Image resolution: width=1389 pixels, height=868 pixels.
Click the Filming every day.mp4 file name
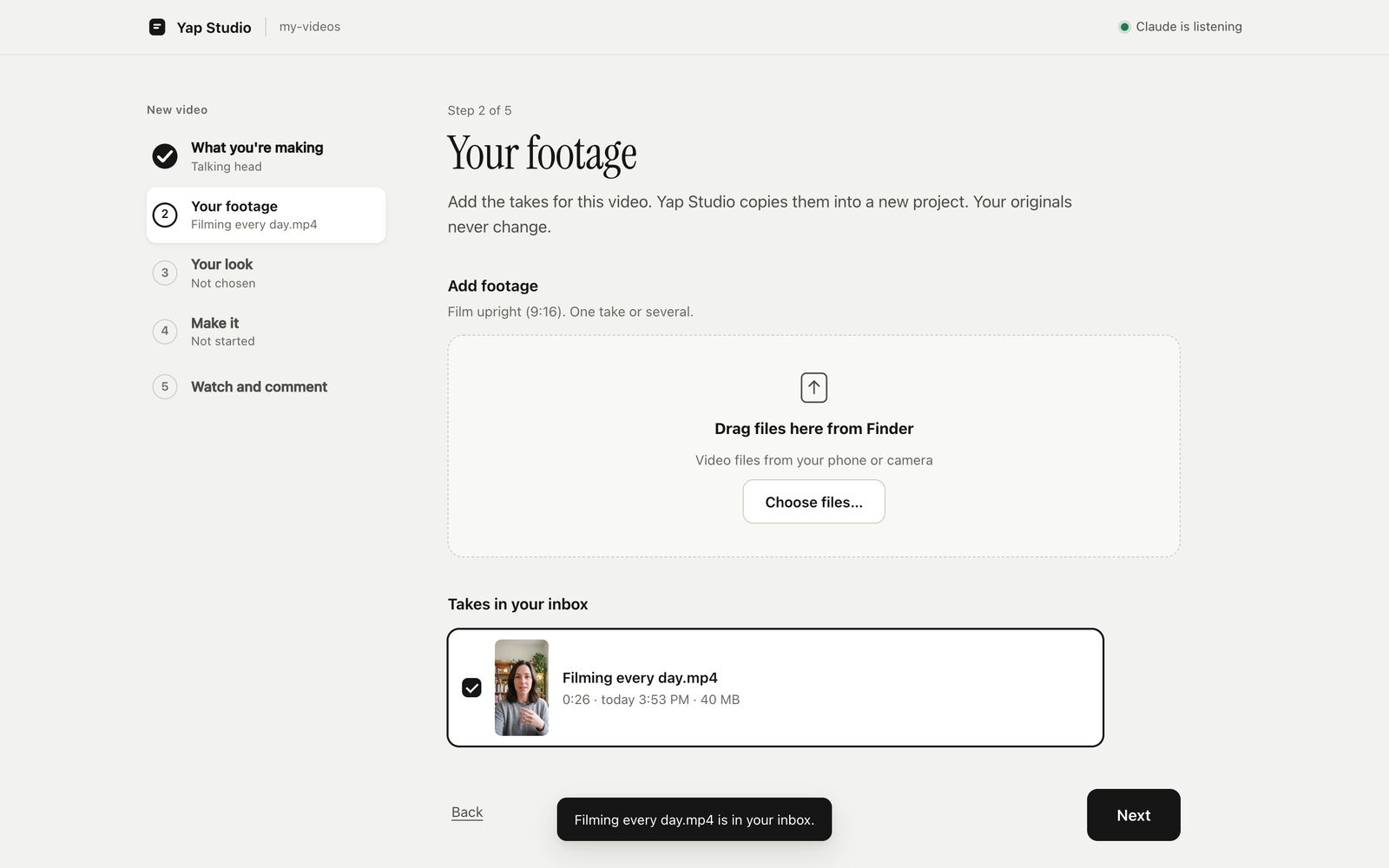point(640,678)
